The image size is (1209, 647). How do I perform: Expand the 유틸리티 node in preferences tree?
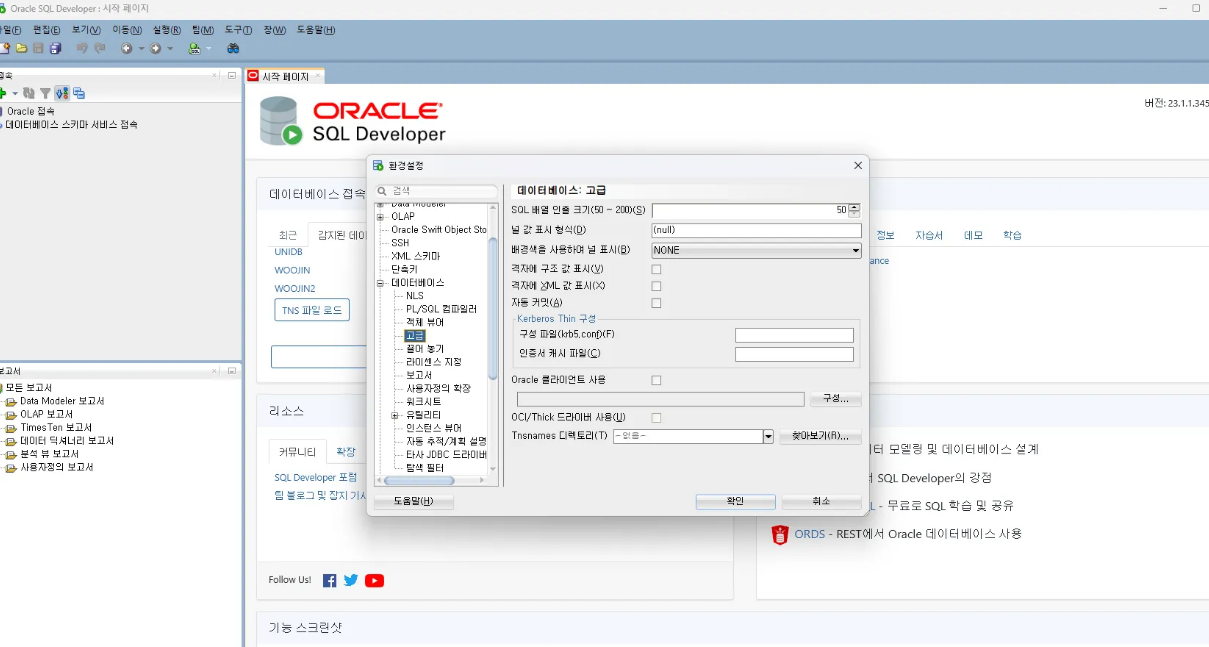(395, 415)
